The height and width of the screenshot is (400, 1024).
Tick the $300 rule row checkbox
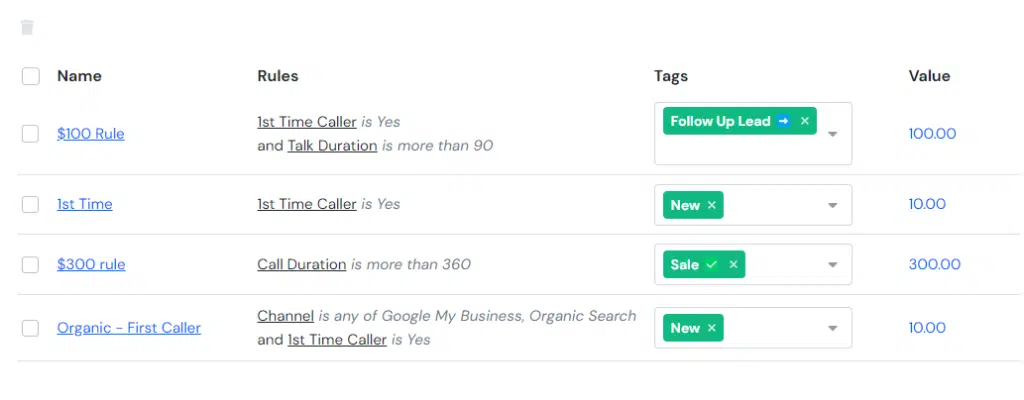[31, 265]
